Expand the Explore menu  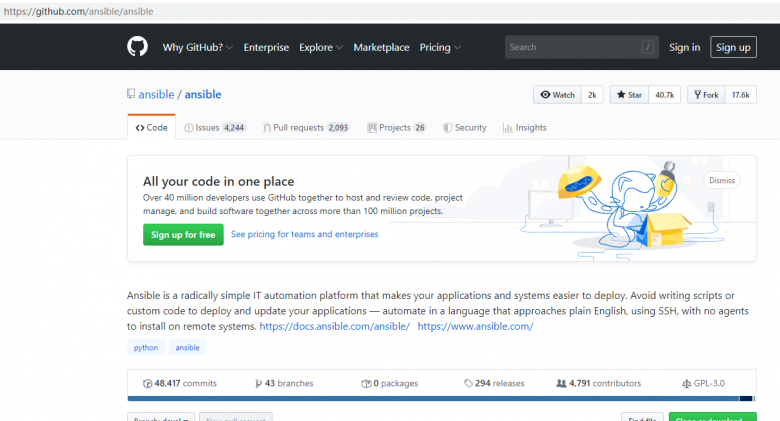click(x=321, y=47)
